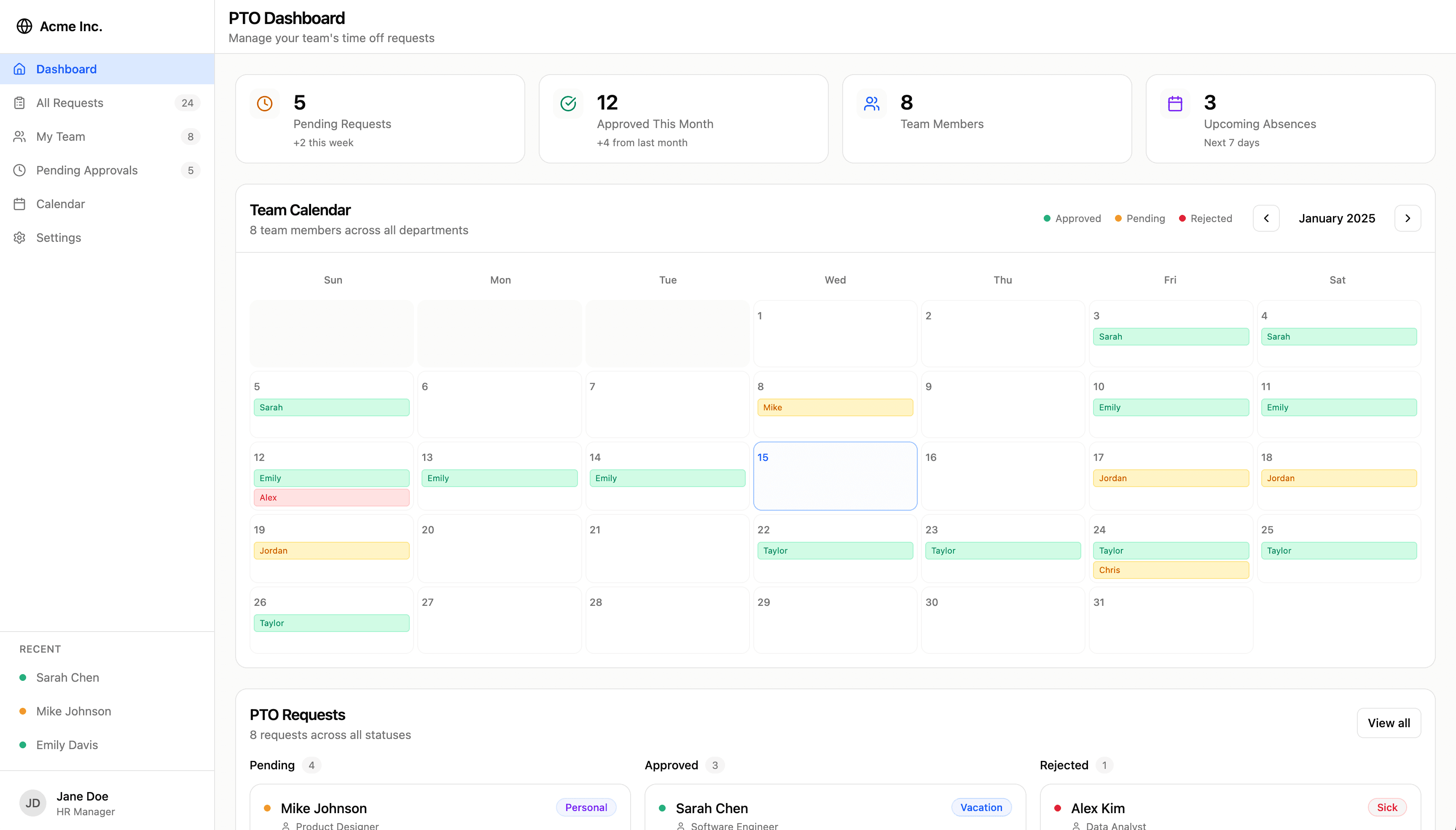Click the Jordan event on January 19
This screenshot has height=830, width=1456.
331,550
